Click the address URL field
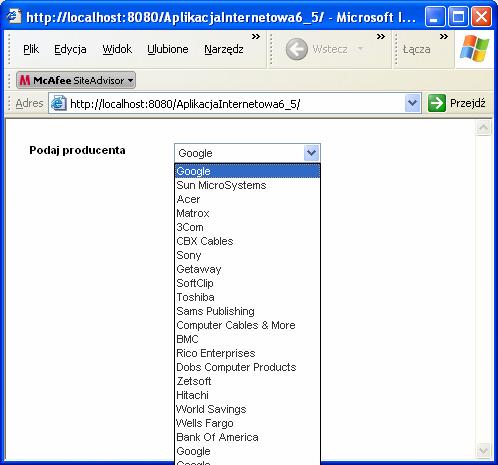498x465 pixels. (235, 104)
